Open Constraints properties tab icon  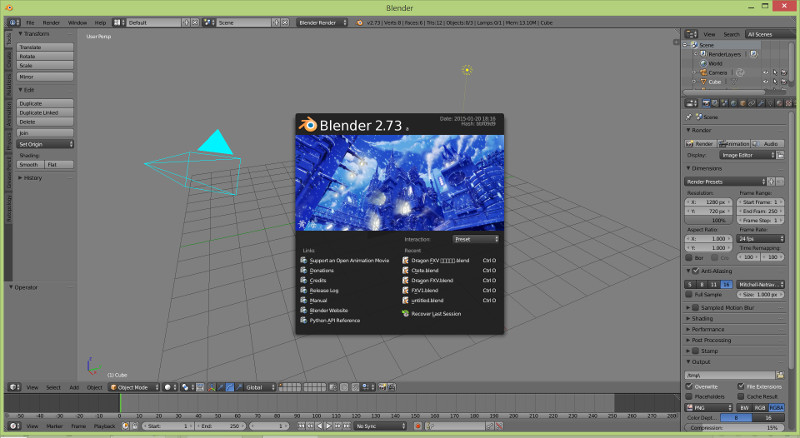pos(752,103)
